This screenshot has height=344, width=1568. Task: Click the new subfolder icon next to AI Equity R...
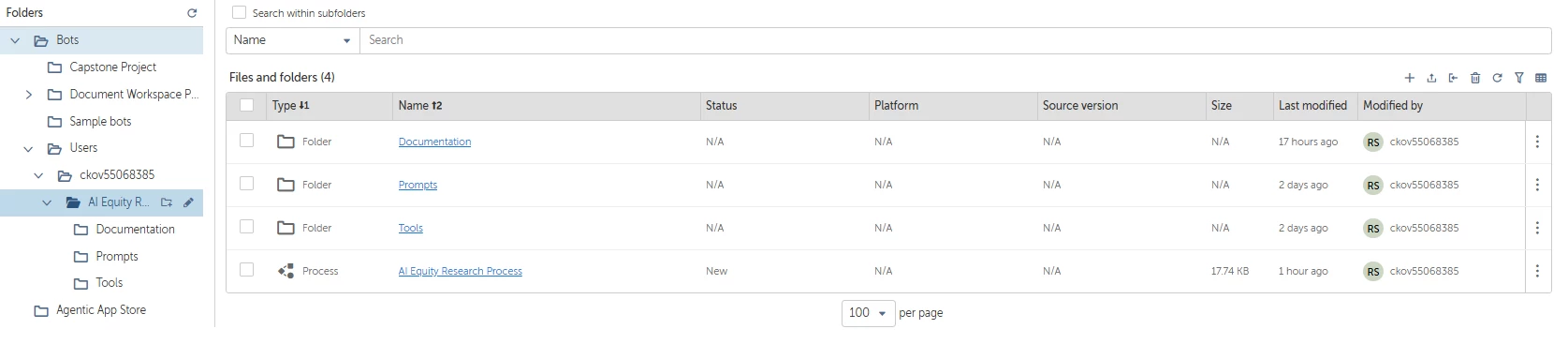(167, 202)
